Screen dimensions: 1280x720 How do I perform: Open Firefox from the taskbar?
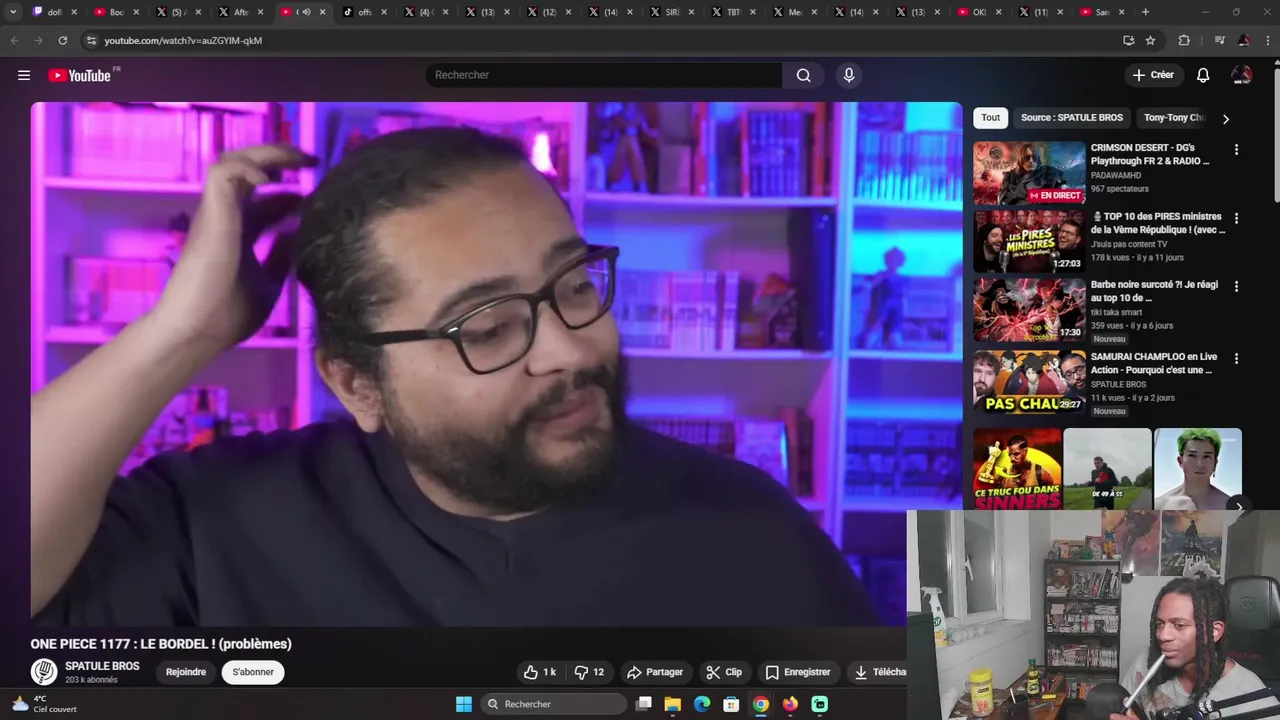(790, 704)
